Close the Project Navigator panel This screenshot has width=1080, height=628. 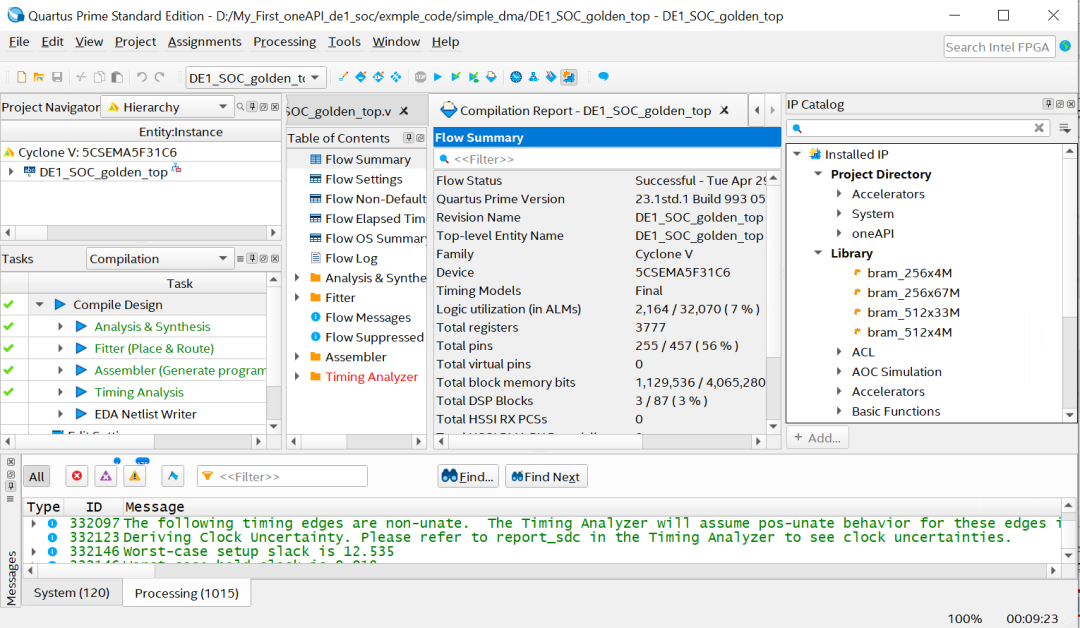(275, 107)
